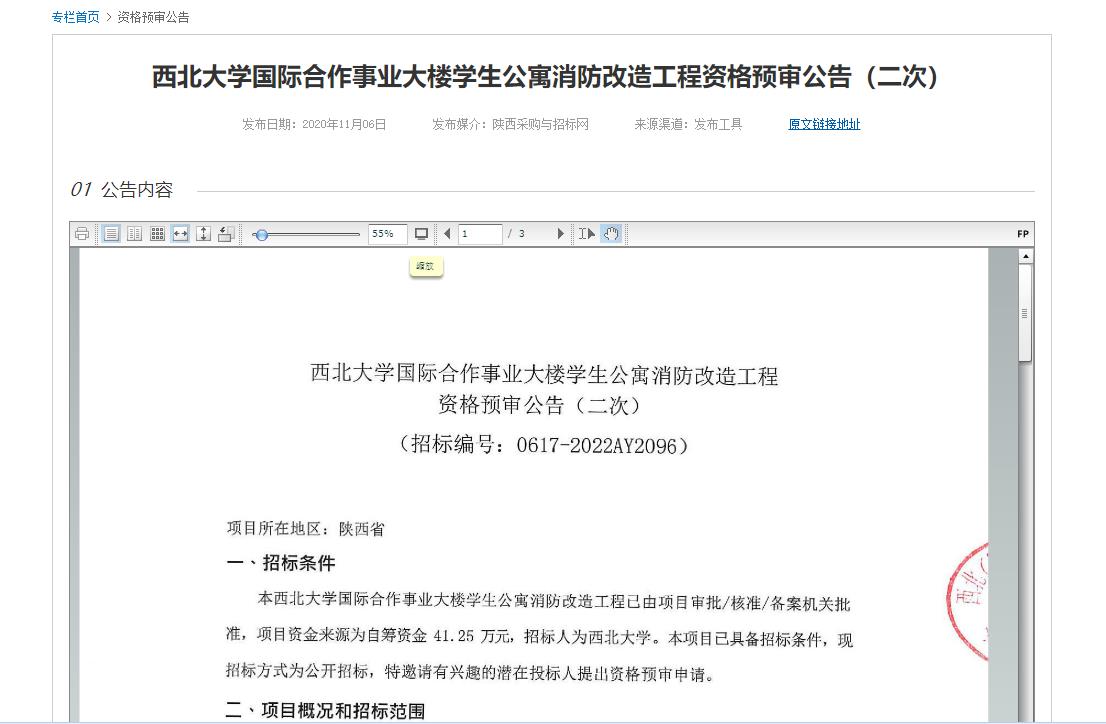Click the 资格预审公告 breadcrumb item
The image size is (1106, 724).
point(153,17)
